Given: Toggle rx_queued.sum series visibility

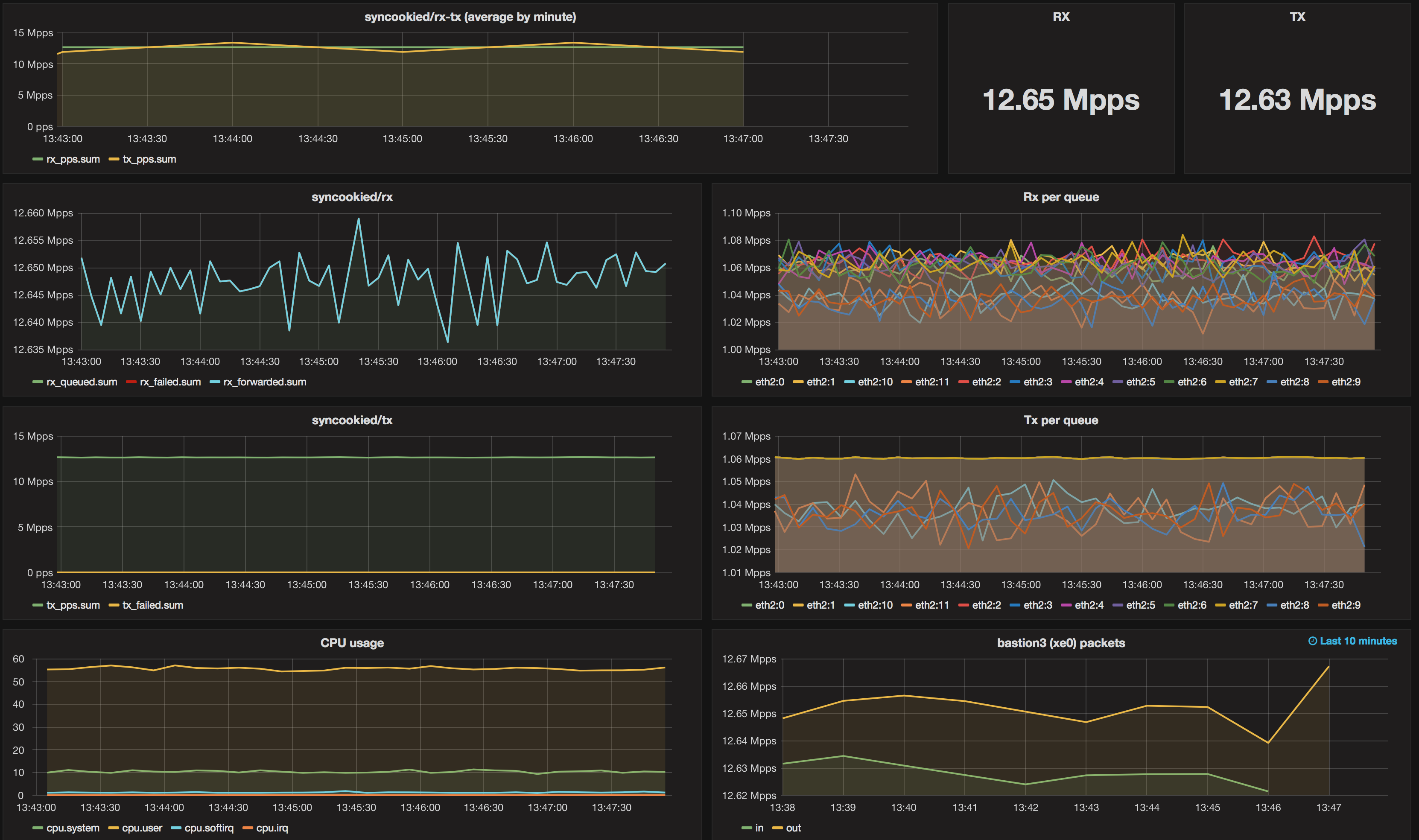Looking at the screenshot, I should coord(82,382).
